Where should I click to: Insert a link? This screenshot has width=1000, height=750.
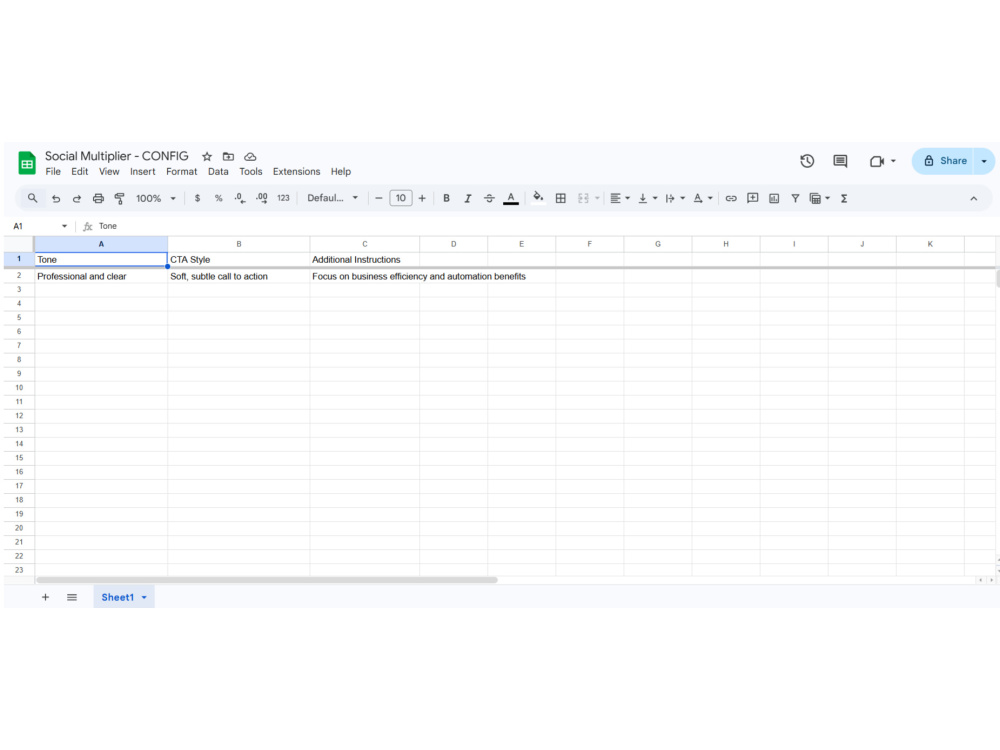pyautogui.click(x=731, y=198)
